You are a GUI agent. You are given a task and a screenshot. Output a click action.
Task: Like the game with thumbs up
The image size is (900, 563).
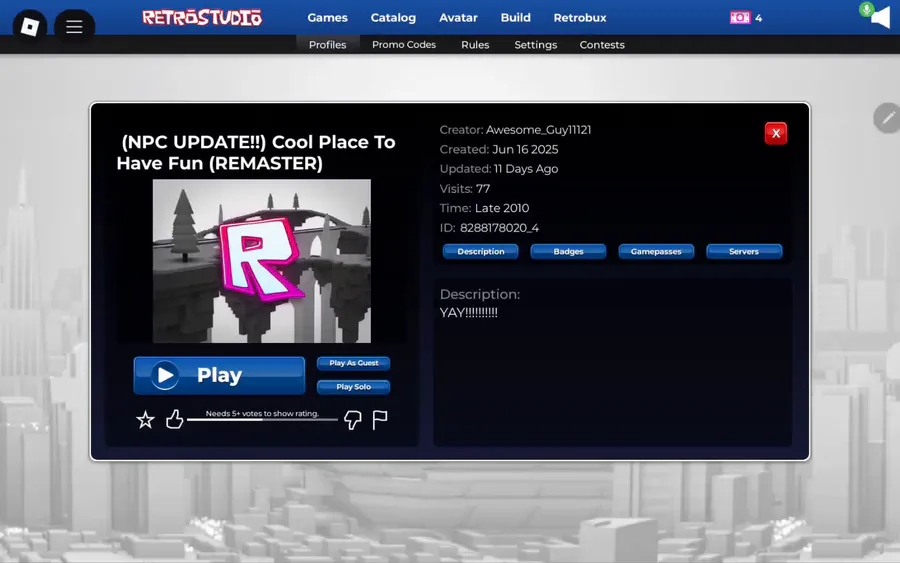[x=174, y=420]
